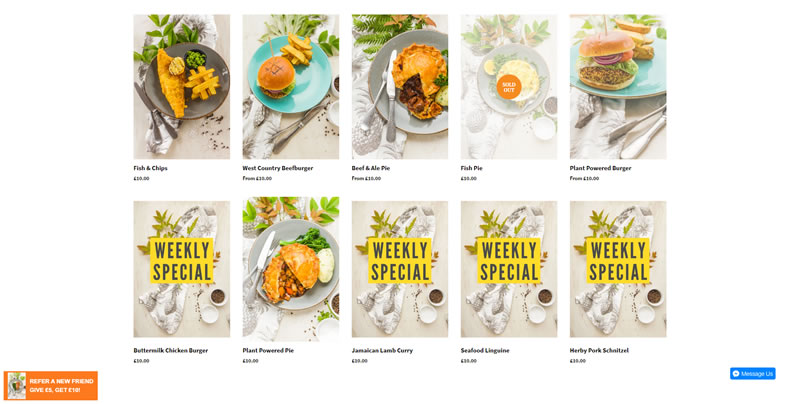Screen dimensions: 800x404
Task: Click the Plant Powered Burger title link
Action: click(x=601, y=168)
